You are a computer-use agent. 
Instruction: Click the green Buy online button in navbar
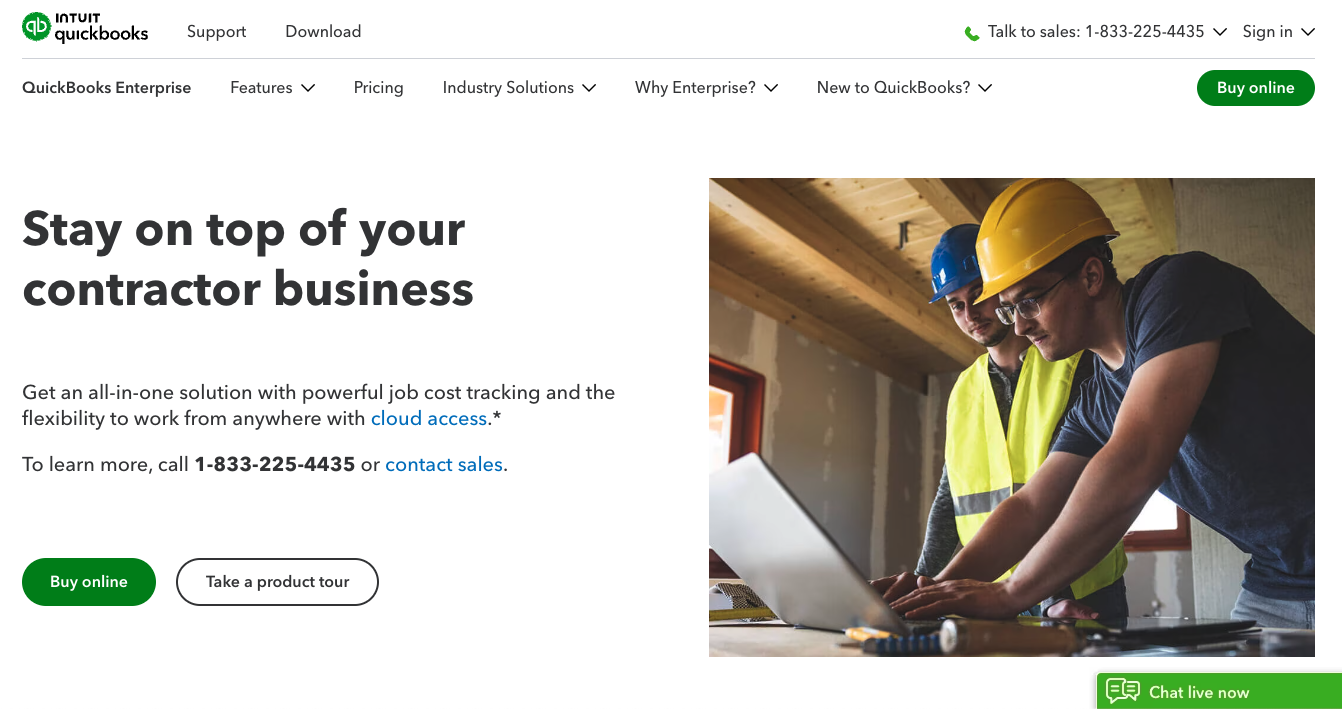click(x=1255, y=88)
